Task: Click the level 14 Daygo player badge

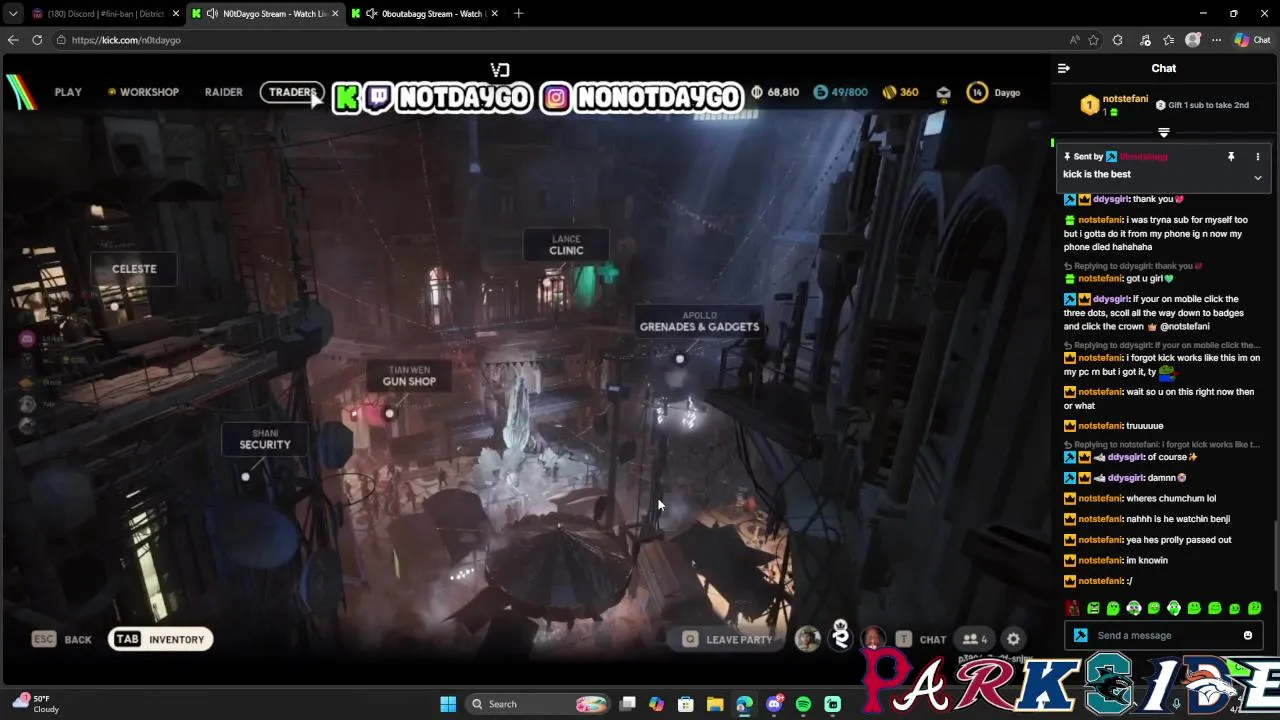Action: [x=994, y=92]
